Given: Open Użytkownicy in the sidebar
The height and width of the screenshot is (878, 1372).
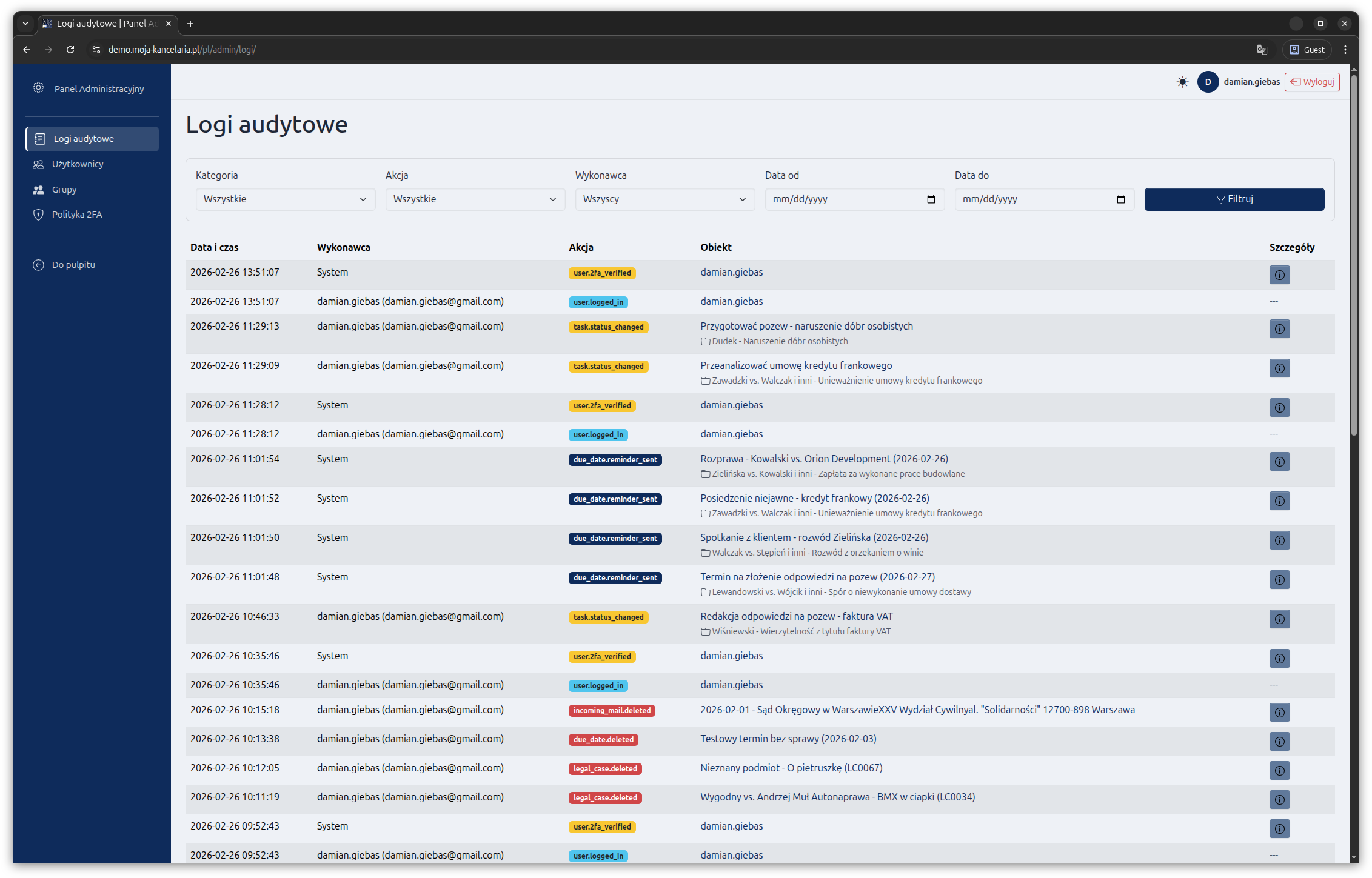Looking at the screenshot, I should pyautogui.click(x=78, y=164).
